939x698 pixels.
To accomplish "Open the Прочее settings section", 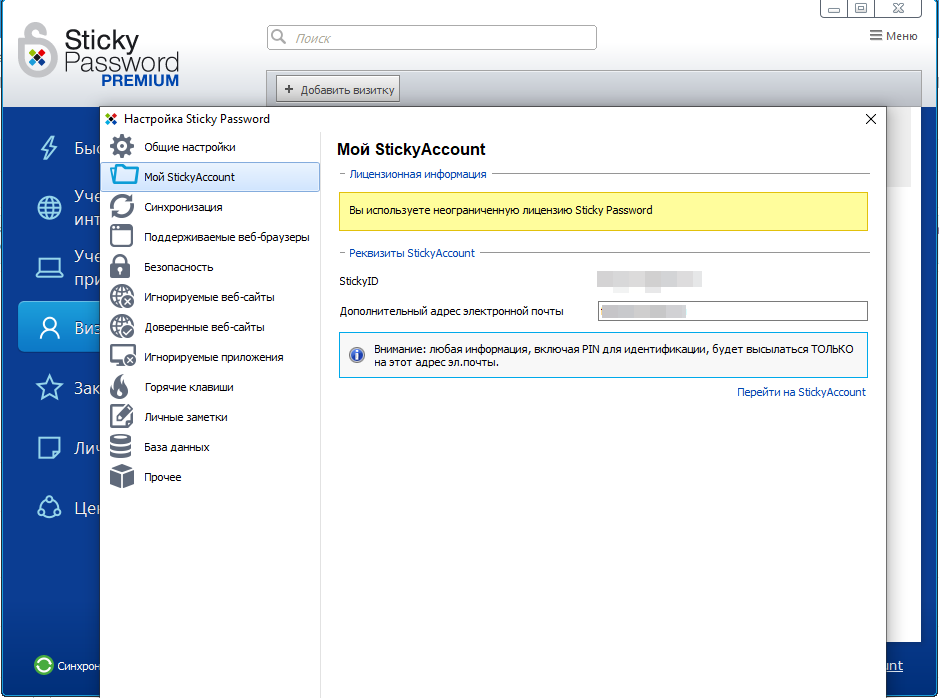I will [210, 476].
